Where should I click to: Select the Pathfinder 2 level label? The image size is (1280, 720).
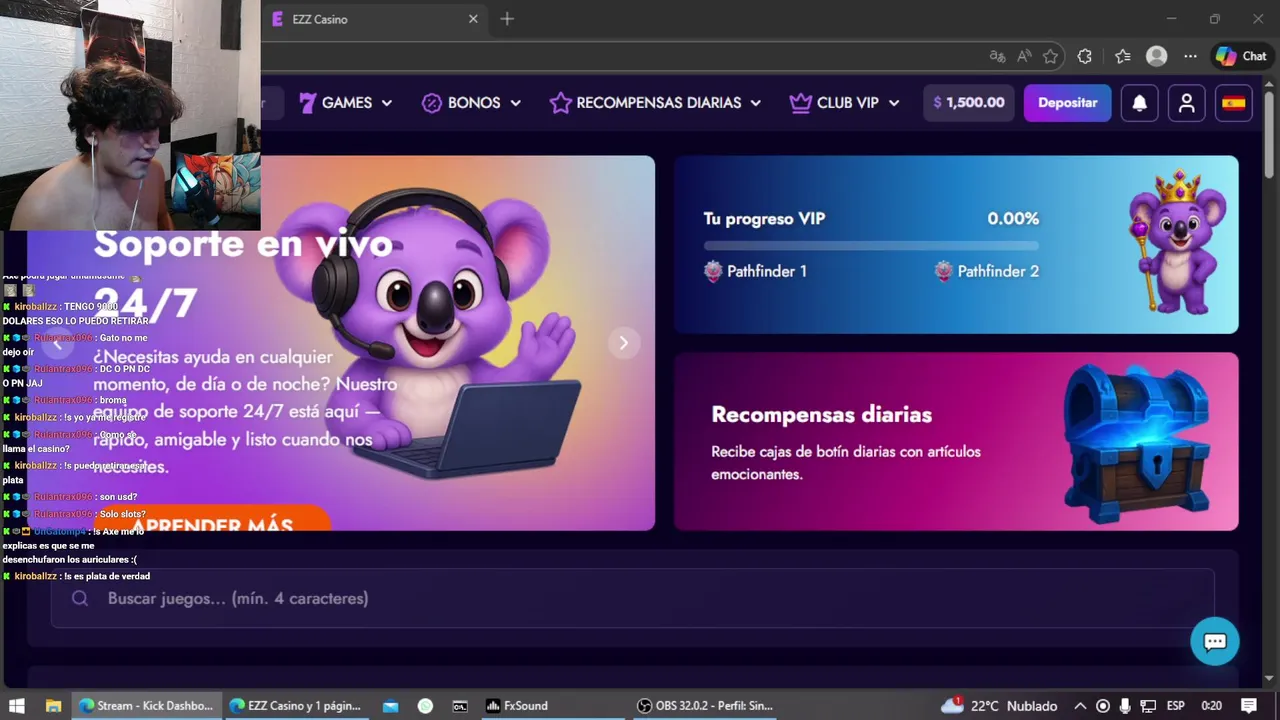click(x=987, y=271)
